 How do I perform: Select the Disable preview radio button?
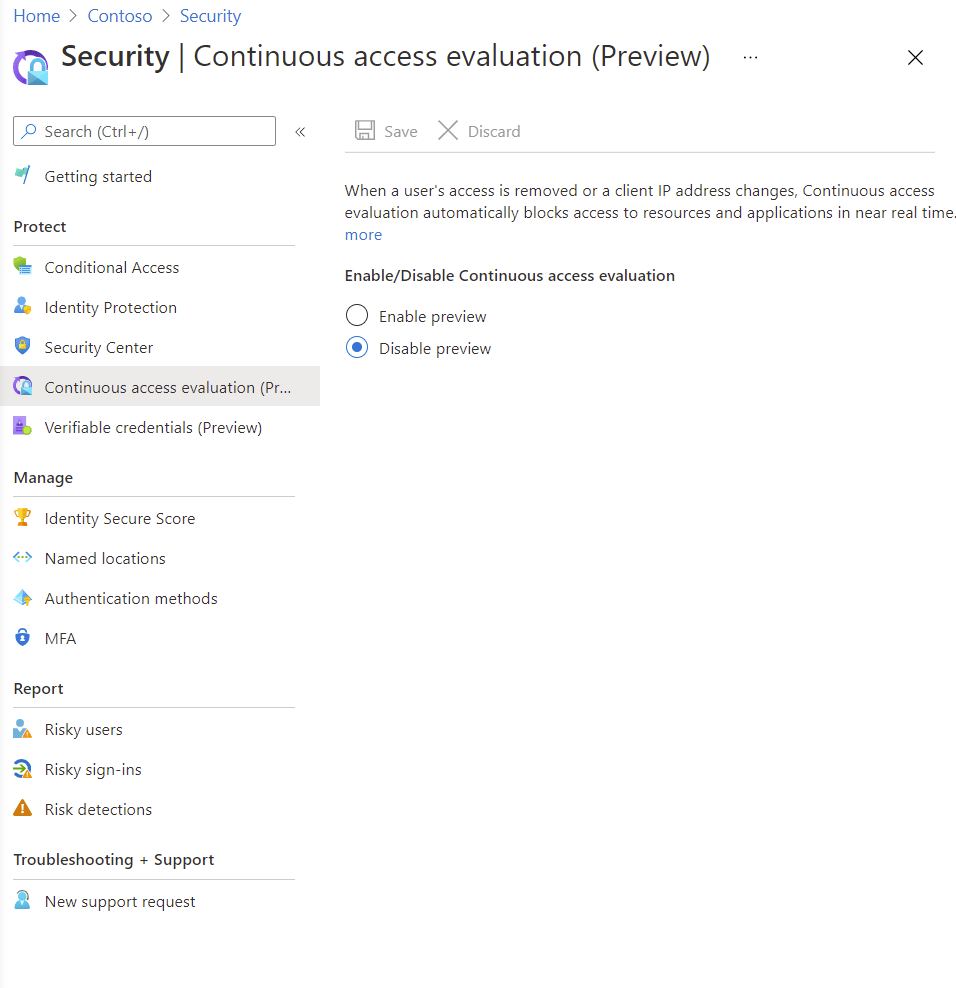[357, 348]
